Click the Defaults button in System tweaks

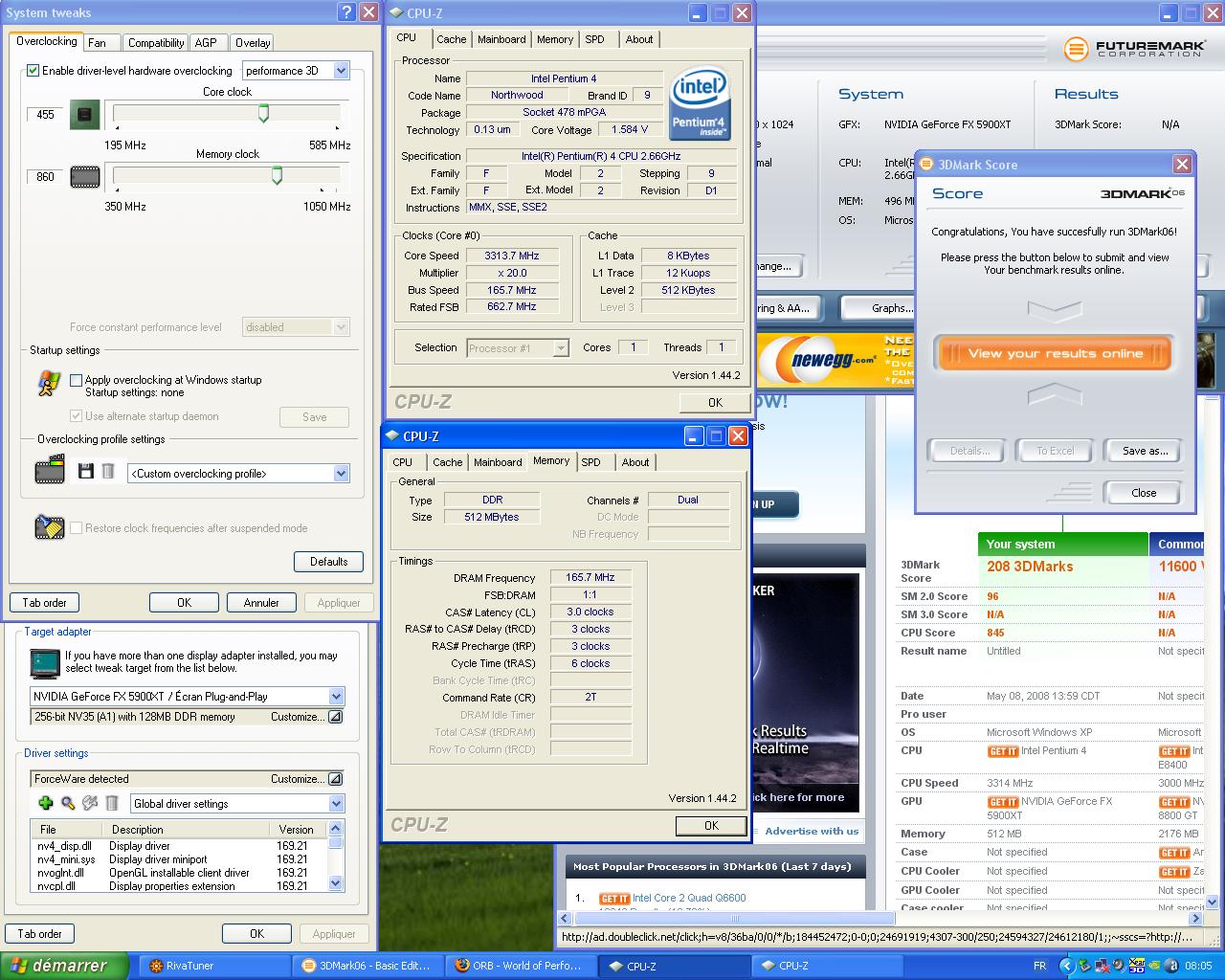[x=328, y=562]
